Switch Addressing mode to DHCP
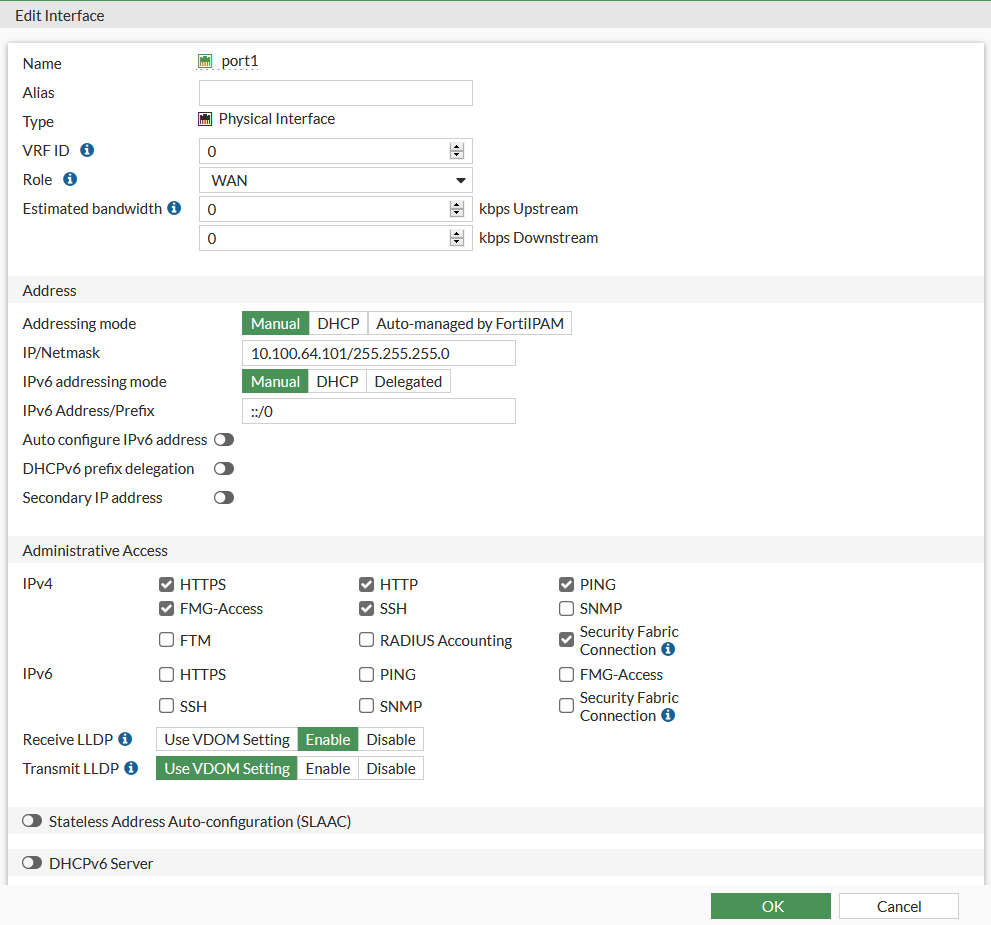Viewport: 991px width, 925px height. 337,322
